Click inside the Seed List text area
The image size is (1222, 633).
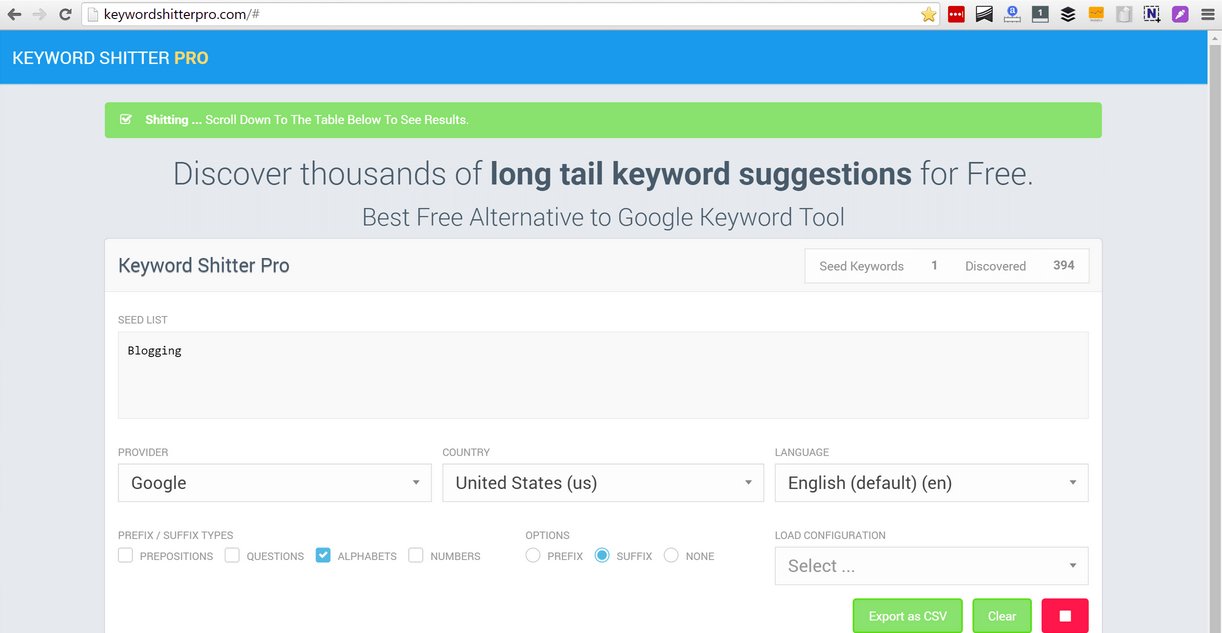click(603, 375)
